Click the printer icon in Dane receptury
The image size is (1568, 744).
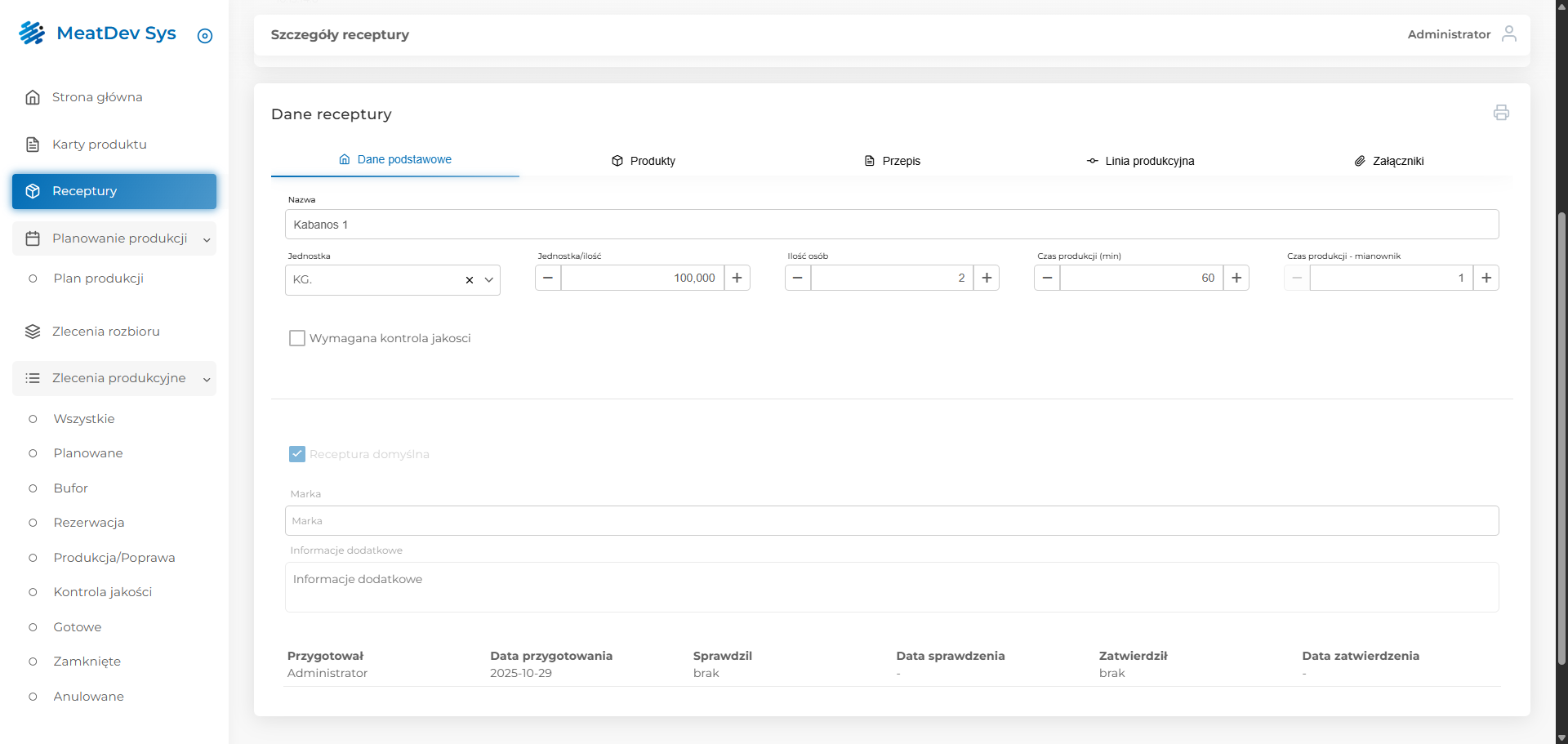click(x=1501, y=113)
